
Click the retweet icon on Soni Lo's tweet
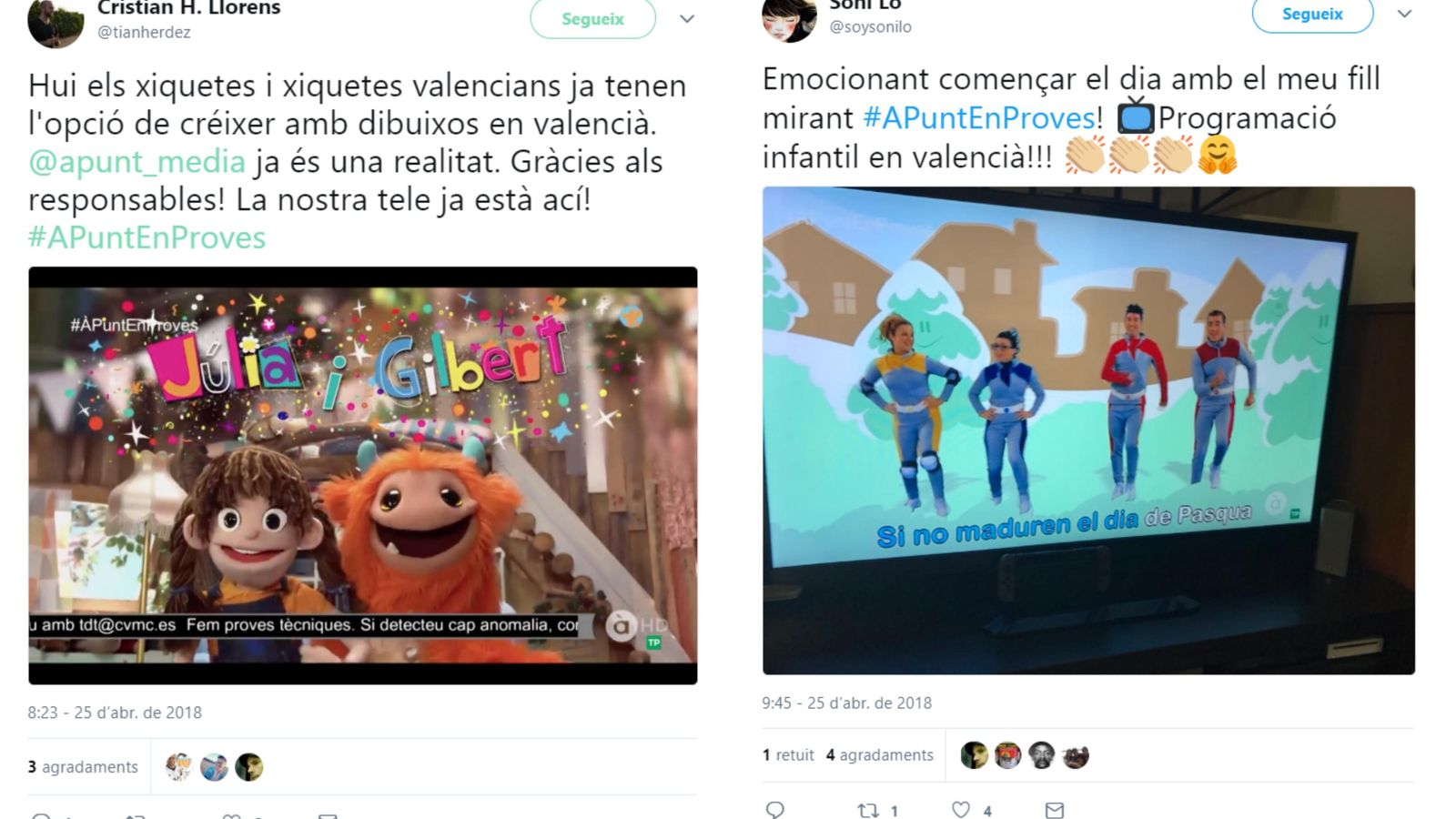tap(868, 809)
